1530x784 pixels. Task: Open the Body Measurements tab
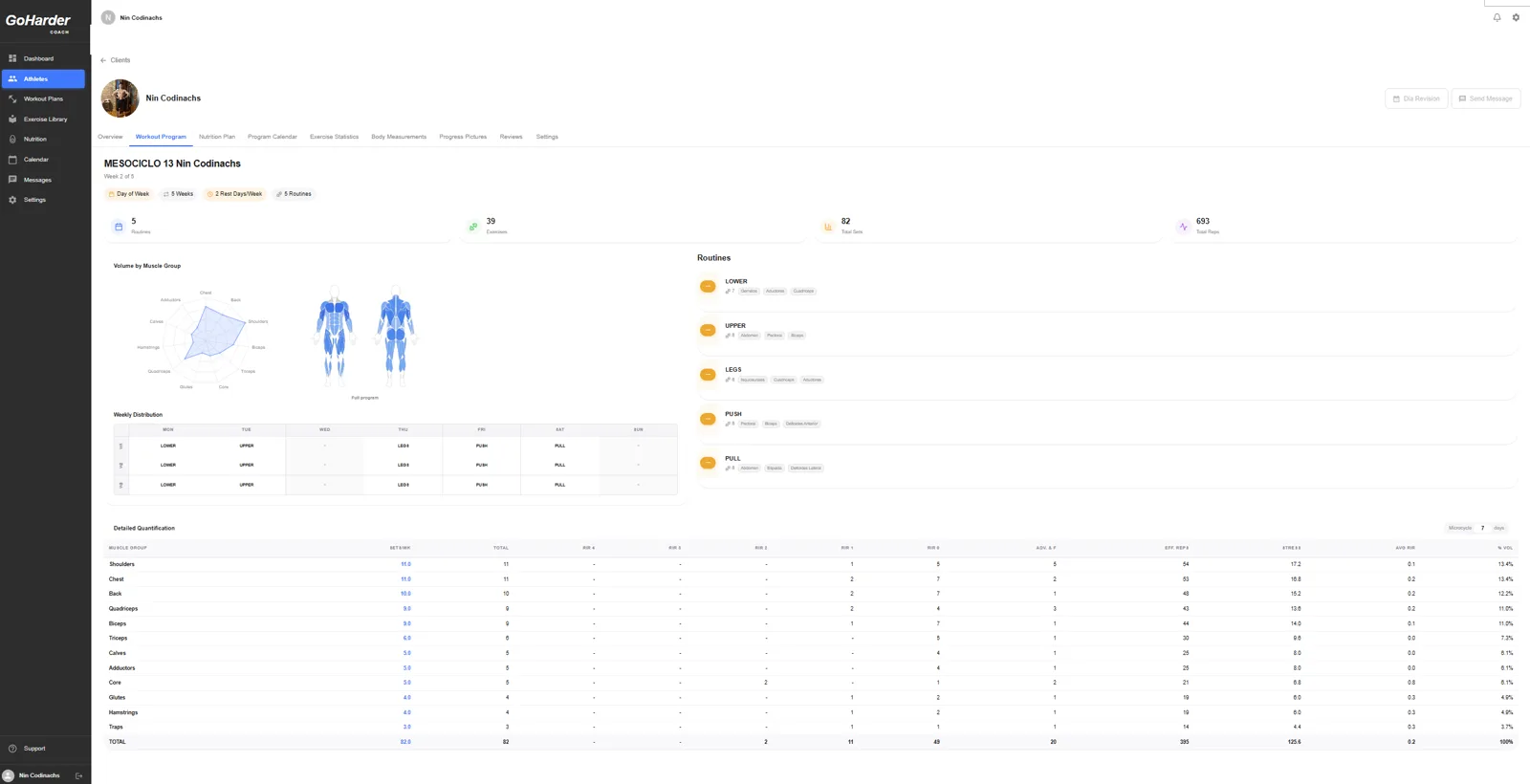point(399,137)
